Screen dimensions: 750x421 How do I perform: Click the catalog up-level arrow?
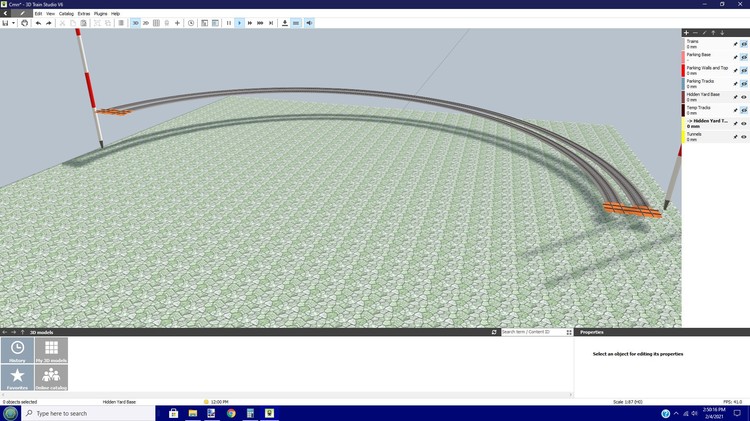[22, 332]
